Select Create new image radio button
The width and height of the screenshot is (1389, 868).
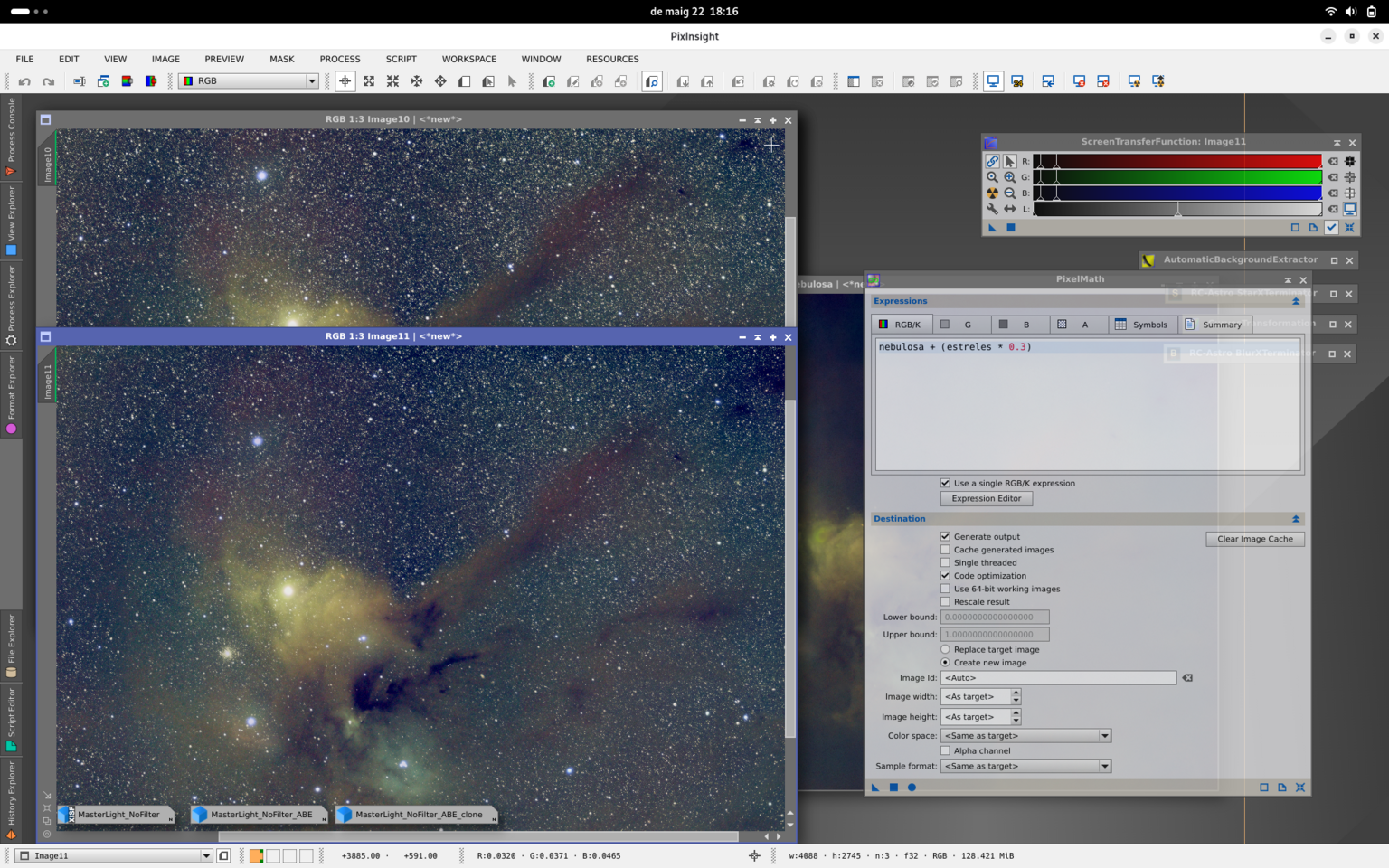pyautogui.click(x=945, y=663)
